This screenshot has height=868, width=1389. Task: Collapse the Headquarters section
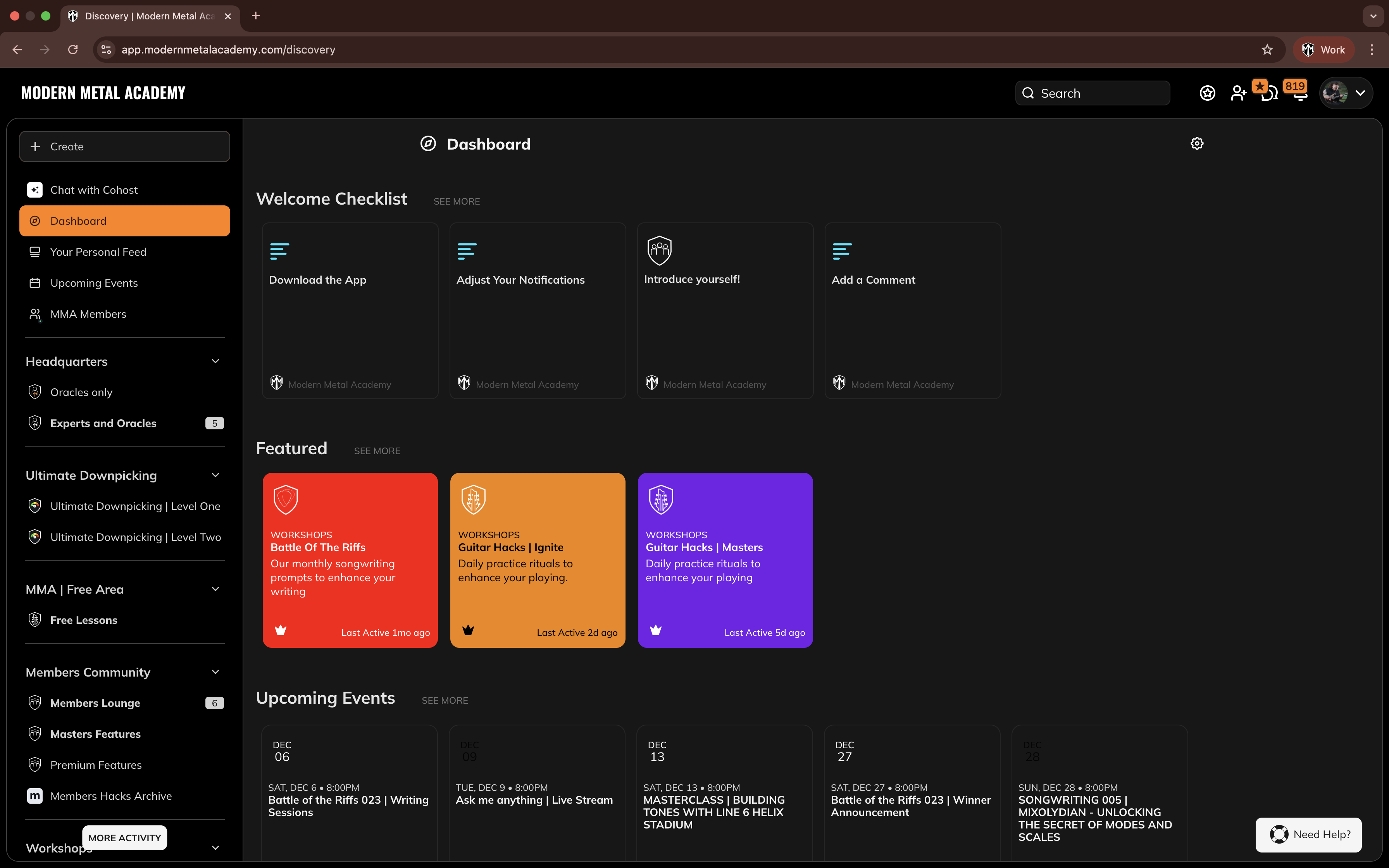tap(215, 361)
